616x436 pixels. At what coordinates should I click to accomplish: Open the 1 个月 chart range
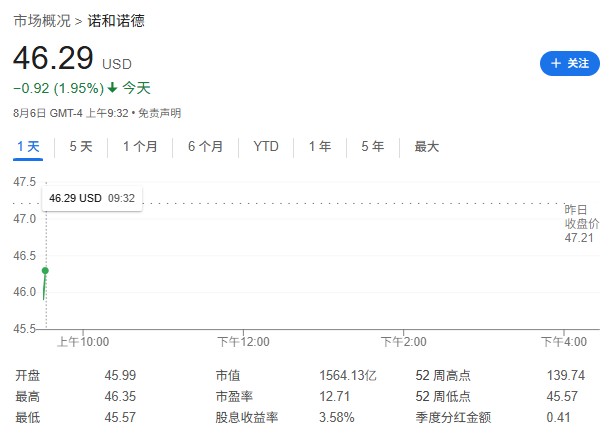click(140, 147)
